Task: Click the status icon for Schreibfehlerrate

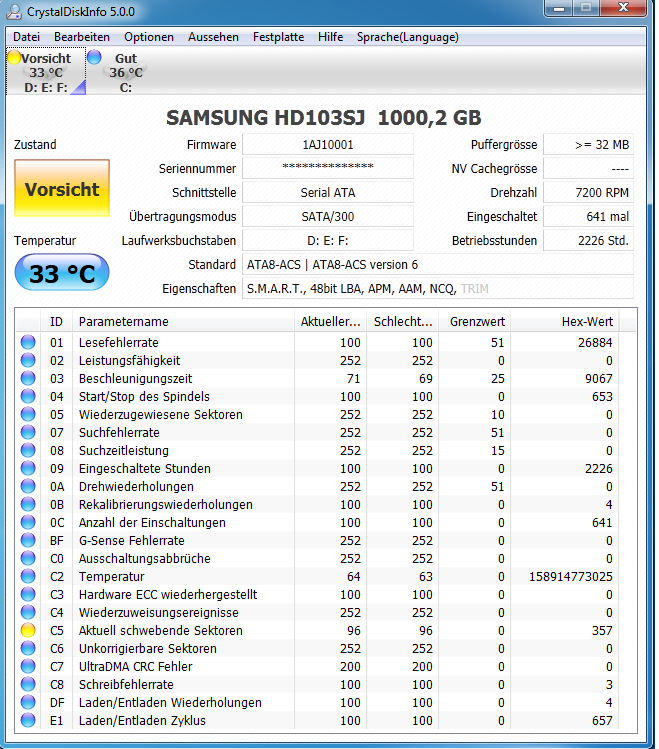Action: (x=28, y=684)
